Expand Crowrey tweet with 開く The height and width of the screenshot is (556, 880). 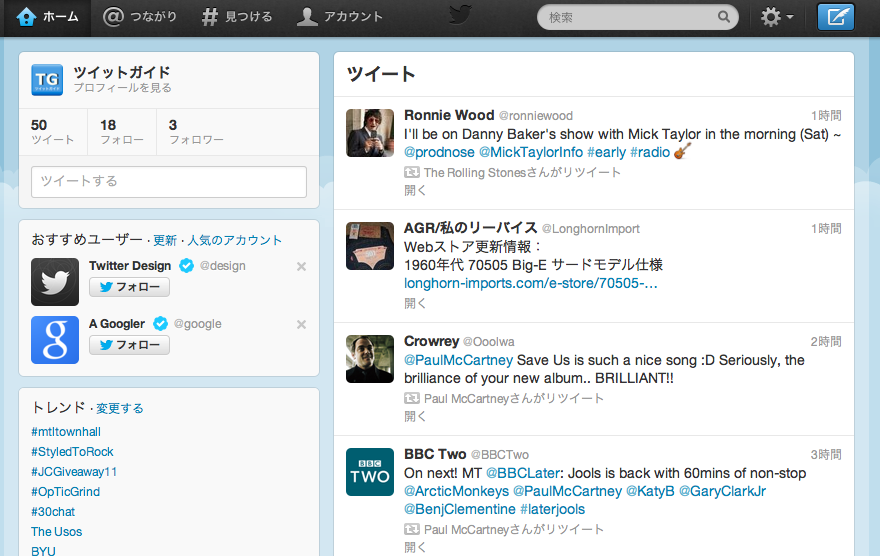click(415, 416)
